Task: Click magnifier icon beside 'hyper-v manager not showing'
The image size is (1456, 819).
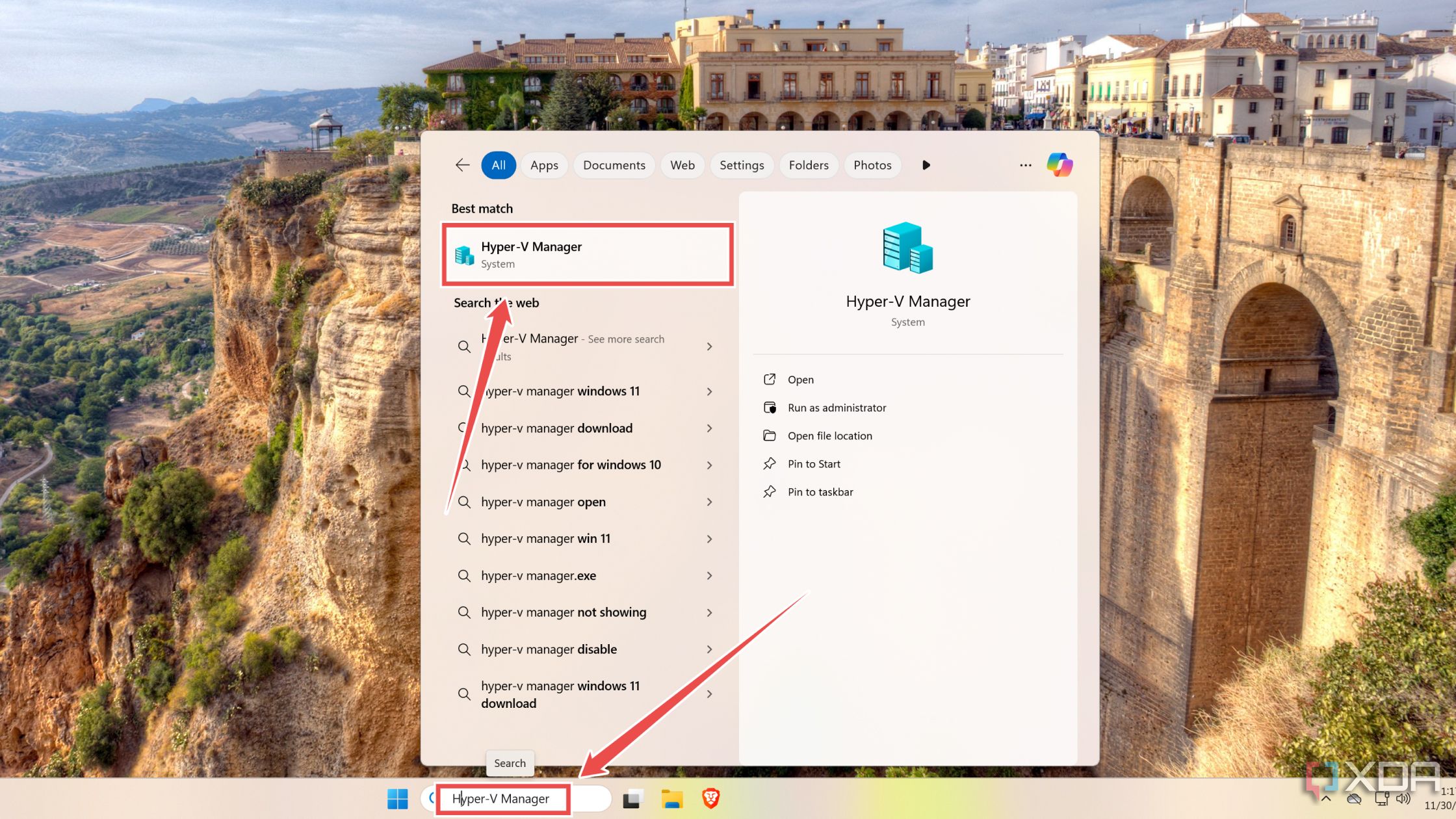Action: click(464, 613)
